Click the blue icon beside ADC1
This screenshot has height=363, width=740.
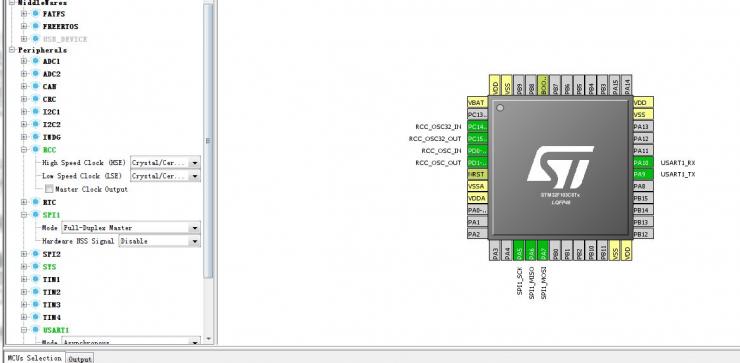pos(35,61)
